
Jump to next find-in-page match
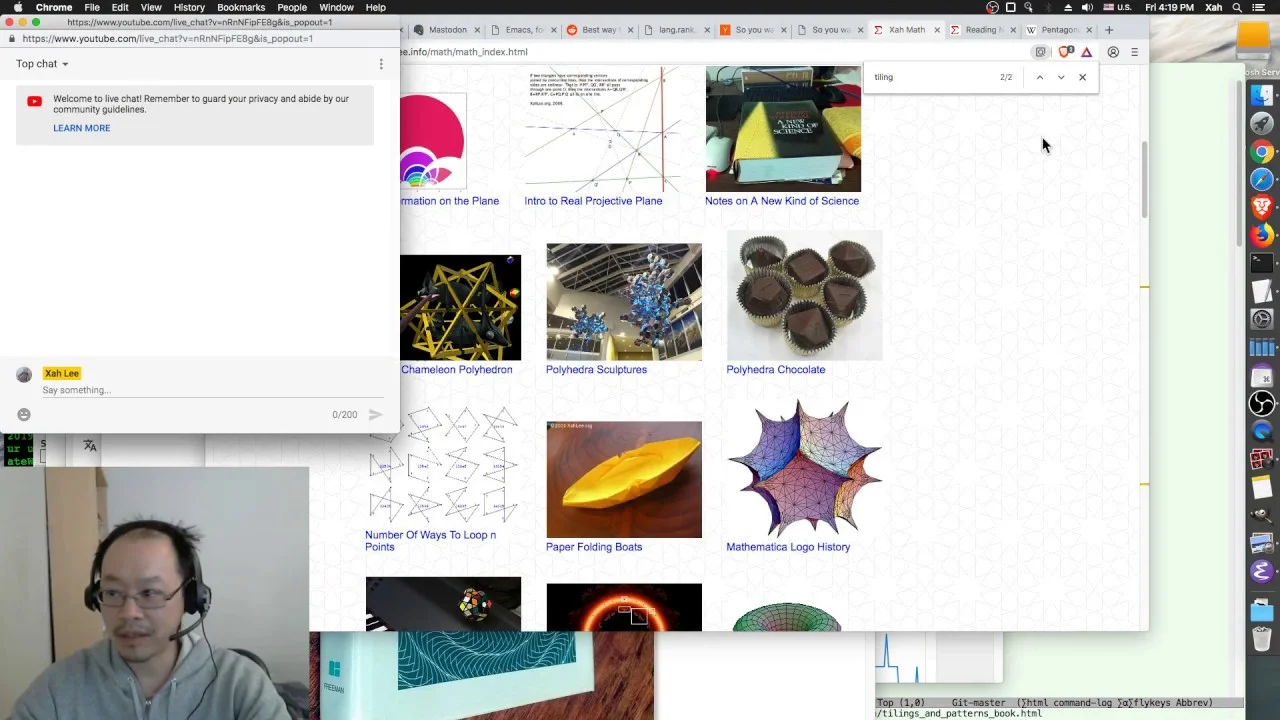point(1061,77)
